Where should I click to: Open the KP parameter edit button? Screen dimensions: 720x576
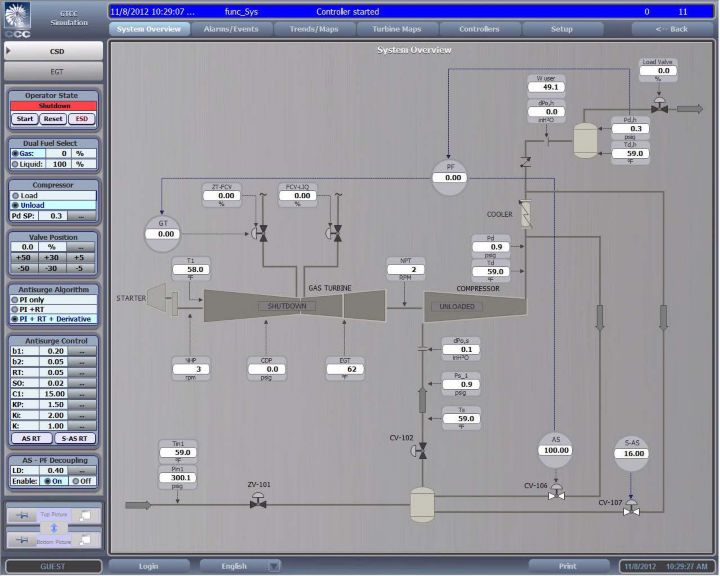point(87,405)
